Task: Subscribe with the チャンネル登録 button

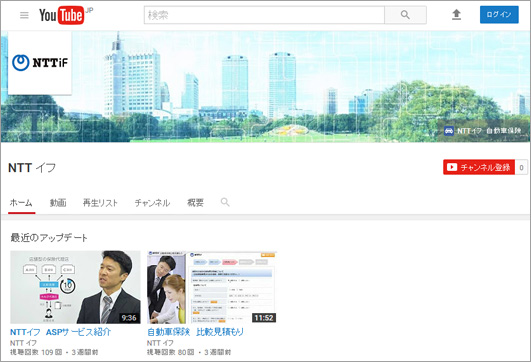Action: click(479, 167)
